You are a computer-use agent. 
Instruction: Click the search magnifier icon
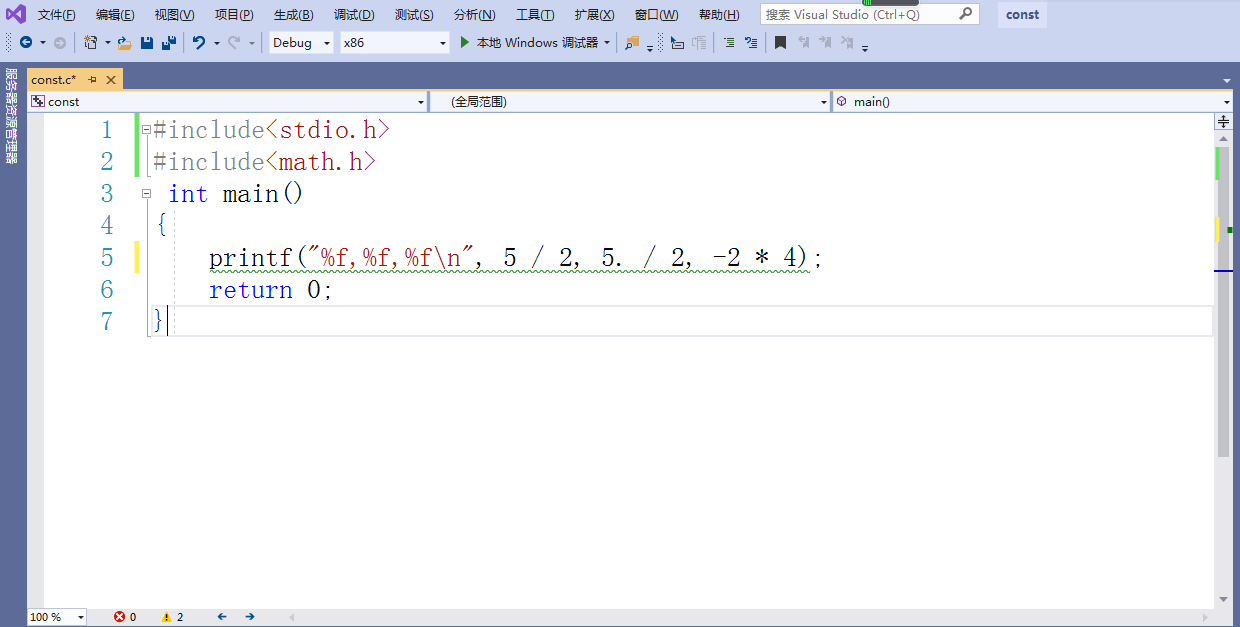[966, 15]
